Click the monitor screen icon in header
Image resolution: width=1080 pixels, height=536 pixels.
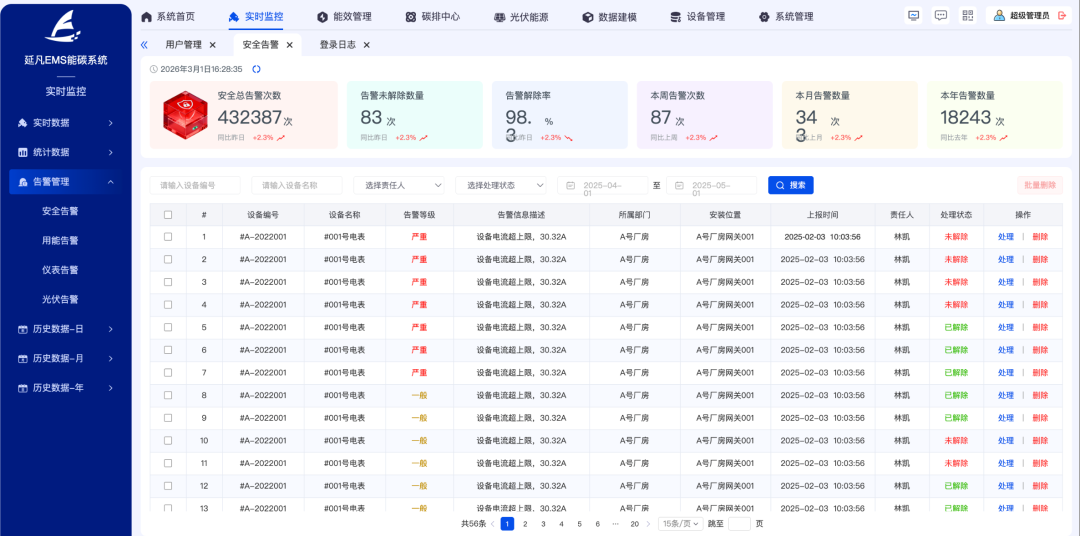click(913, 16)
